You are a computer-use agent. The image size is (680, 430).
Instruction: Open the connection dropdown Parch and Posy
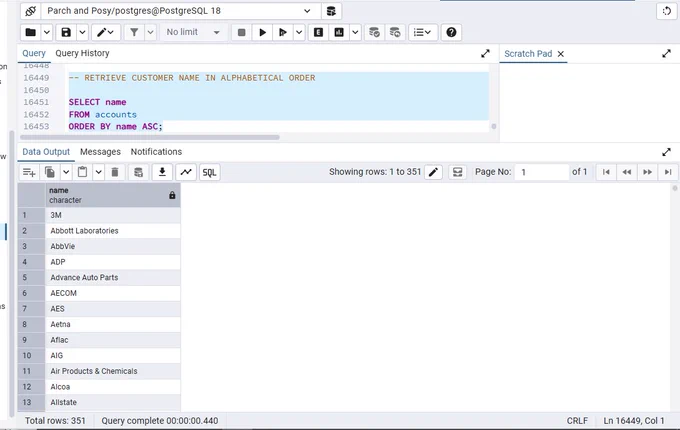click(180, 11)
